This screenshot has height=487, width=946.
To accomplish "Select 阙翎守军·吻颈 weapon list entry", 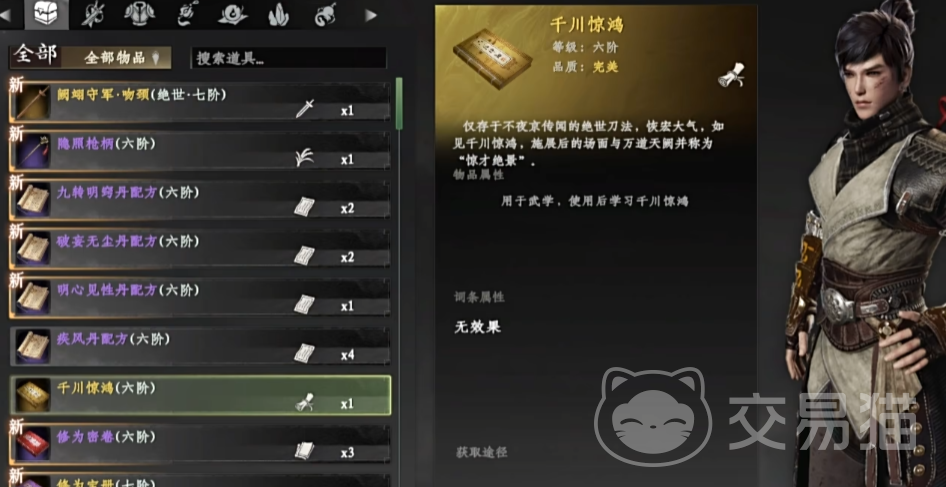I will (200, 103).
